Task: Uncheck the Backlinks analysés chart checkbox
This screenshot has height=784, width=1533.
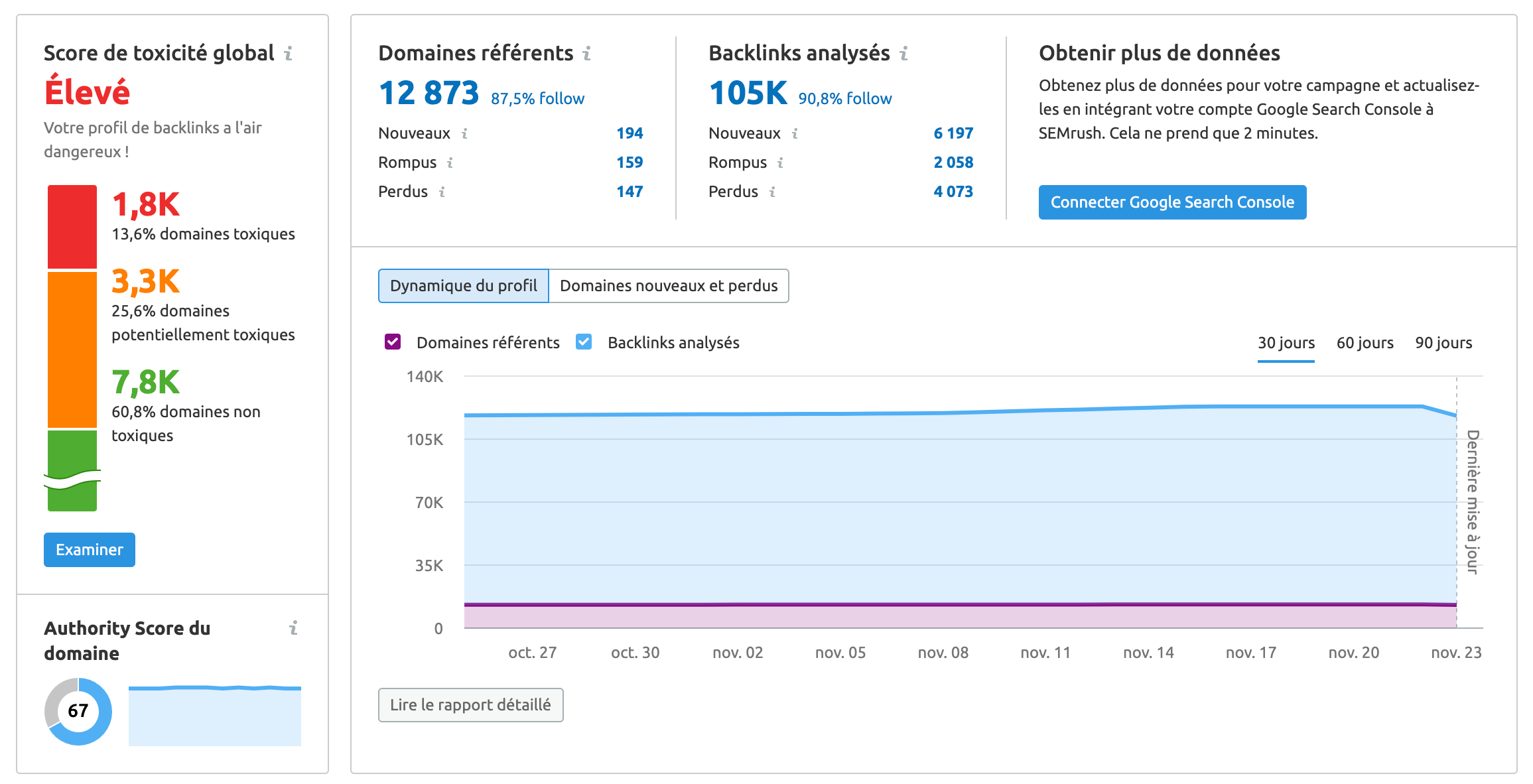Action: coord(584,342)
